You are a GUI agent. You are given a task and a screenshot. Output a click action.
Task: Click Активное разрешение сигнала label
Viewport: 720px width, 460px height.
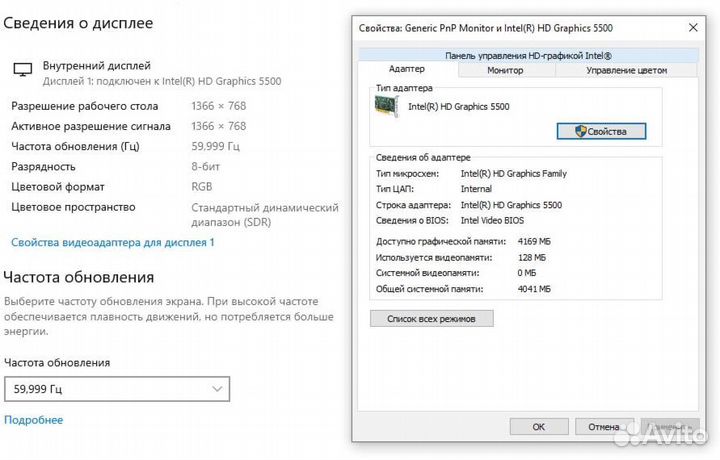(x=91, y=126)
